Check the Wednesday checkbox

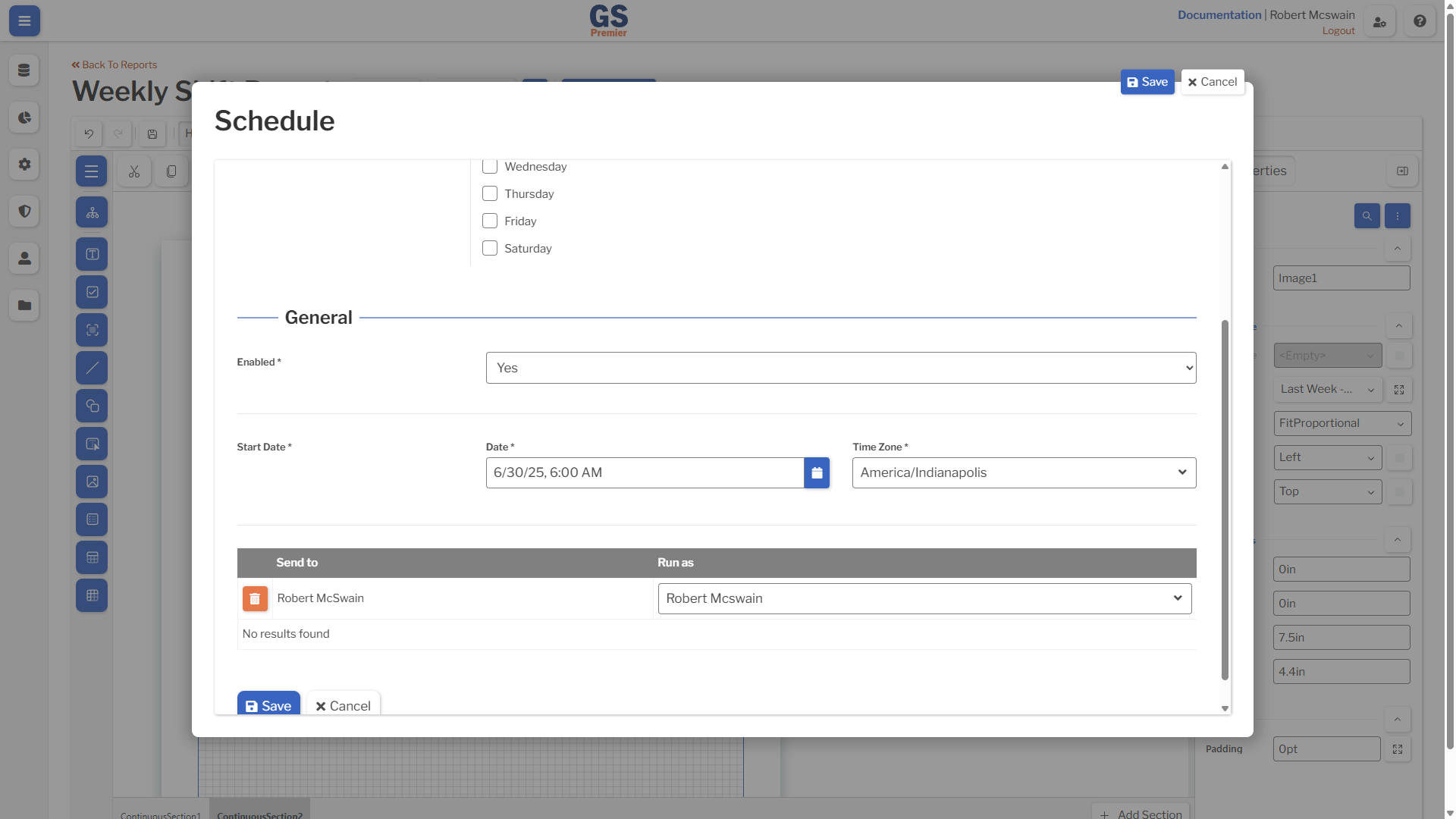[490, 167]
